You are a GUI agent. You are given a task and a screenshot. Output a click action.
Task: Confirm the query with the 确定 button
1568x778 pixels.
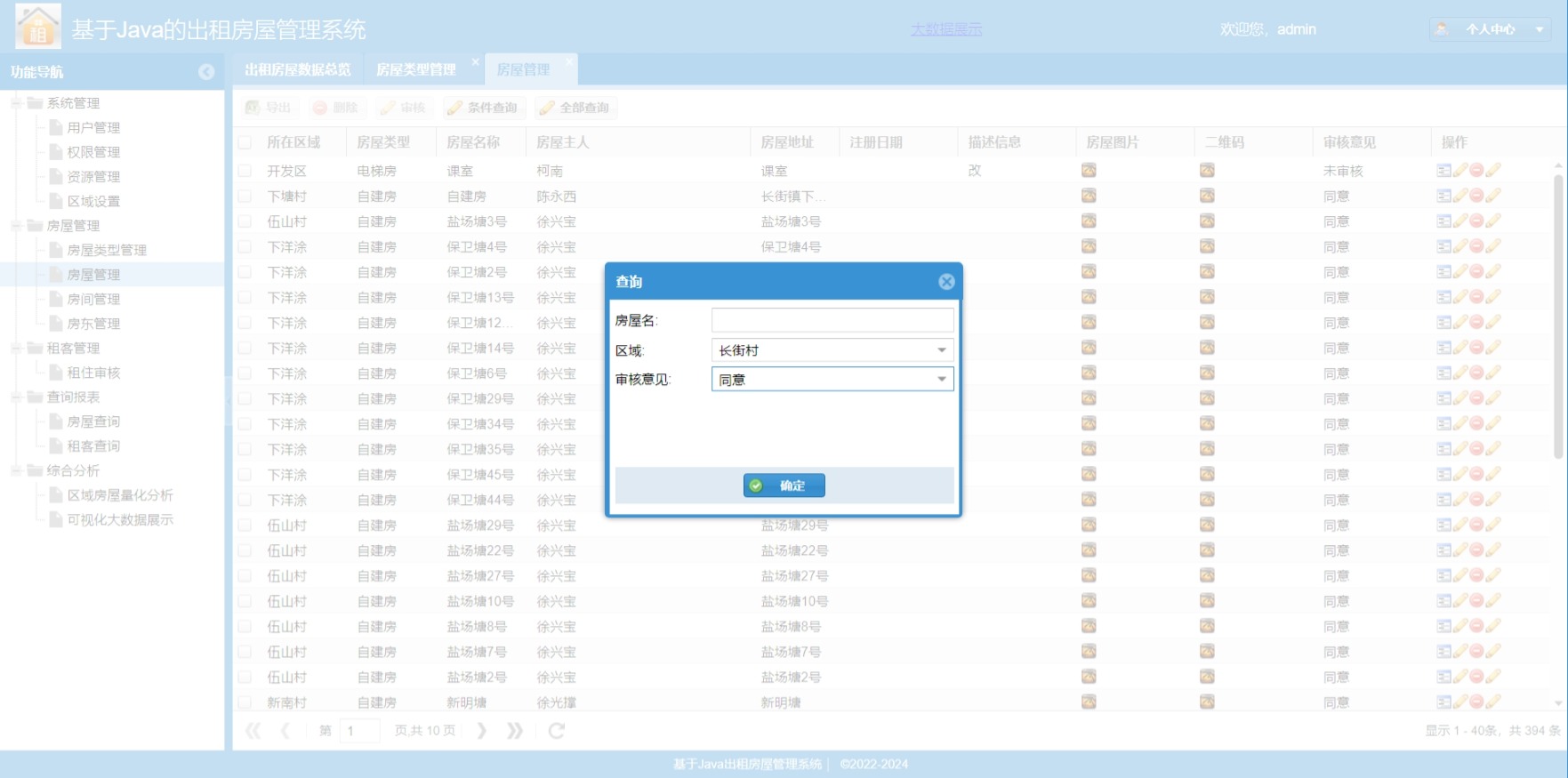tap(784, 485)
